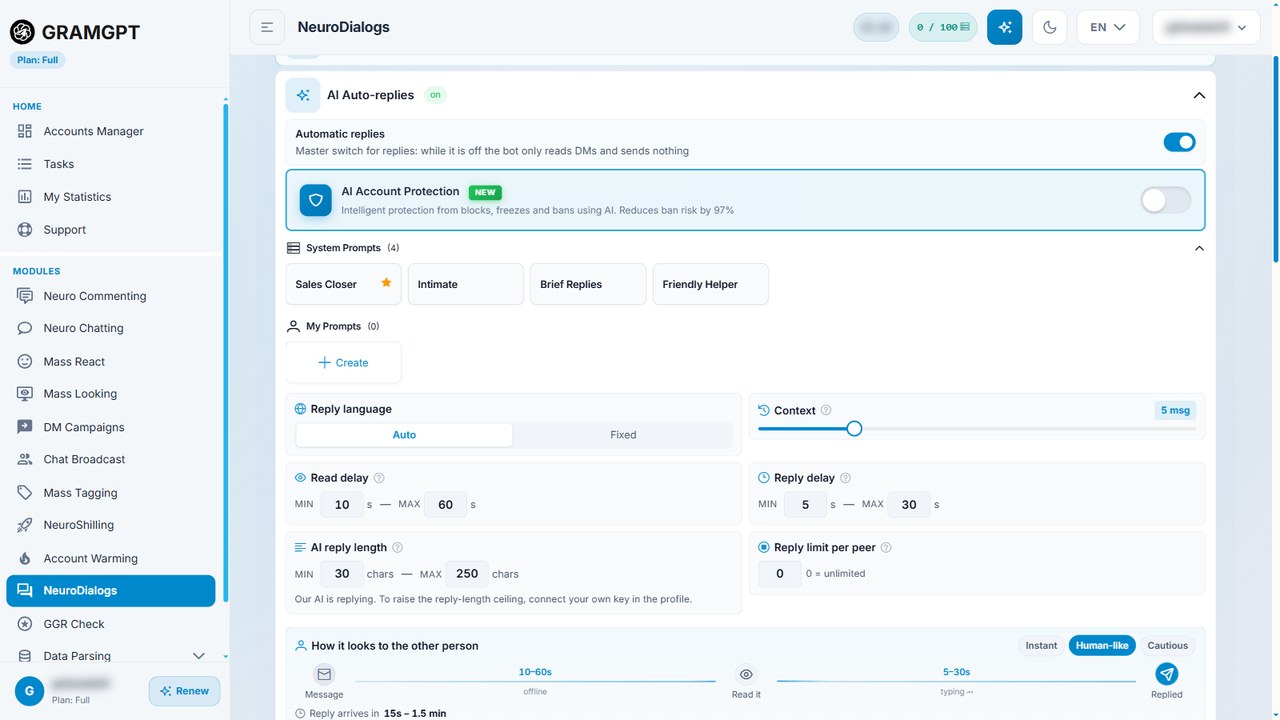The image size is (1280, 720).
Task: Click Read delay help question icon
Action: point(379,478)
